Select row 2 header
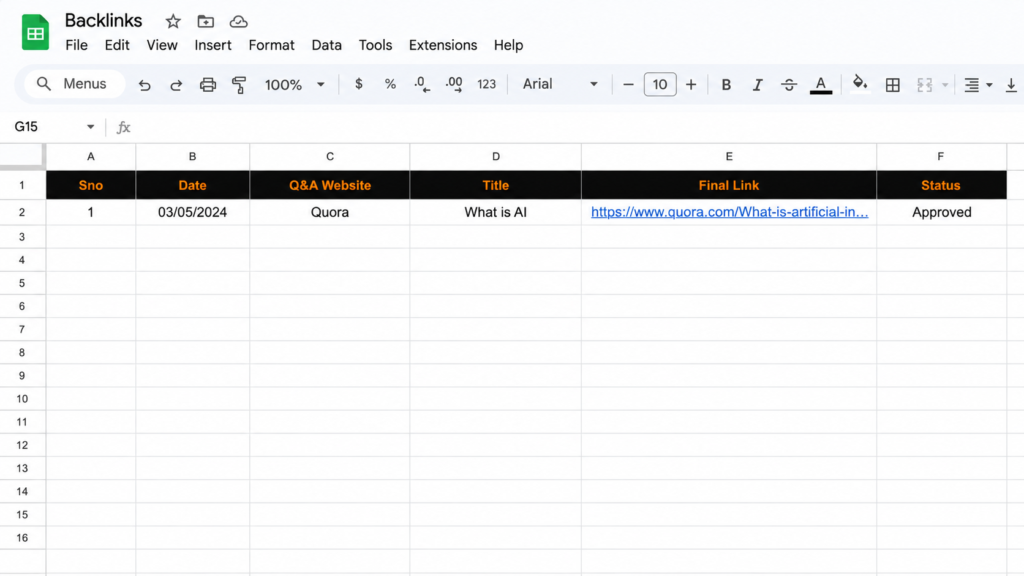Screen dimensions: 1024x576 pyautogui.click(x=22, y=212)
